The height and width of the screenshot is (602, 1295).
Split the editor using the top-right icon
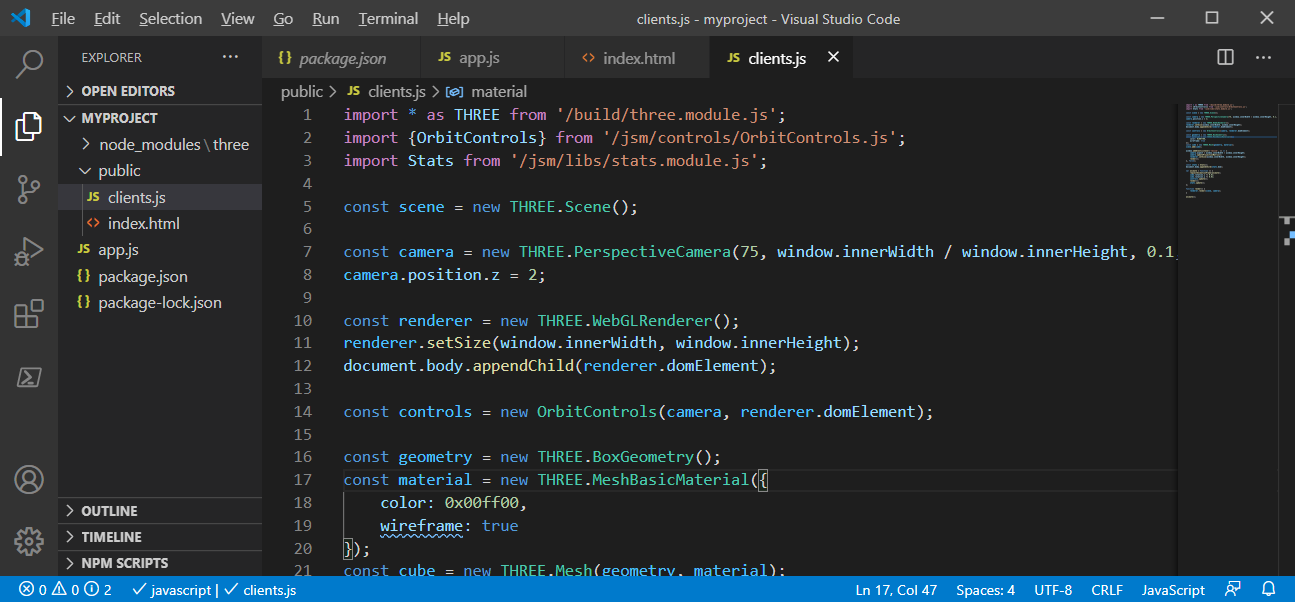pyautogui.click(x=1225, y=57)
